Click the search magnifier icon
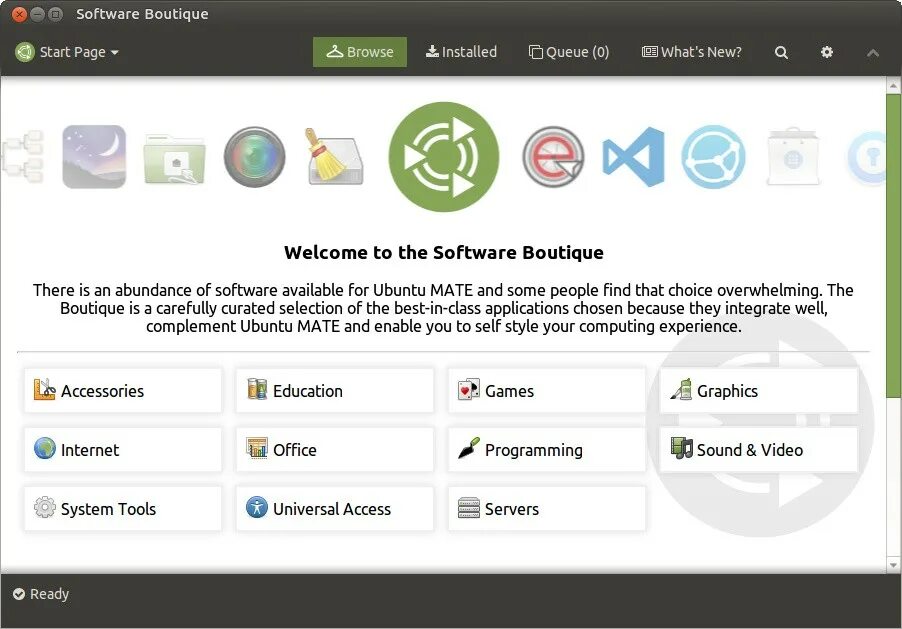 coord(781,52)
